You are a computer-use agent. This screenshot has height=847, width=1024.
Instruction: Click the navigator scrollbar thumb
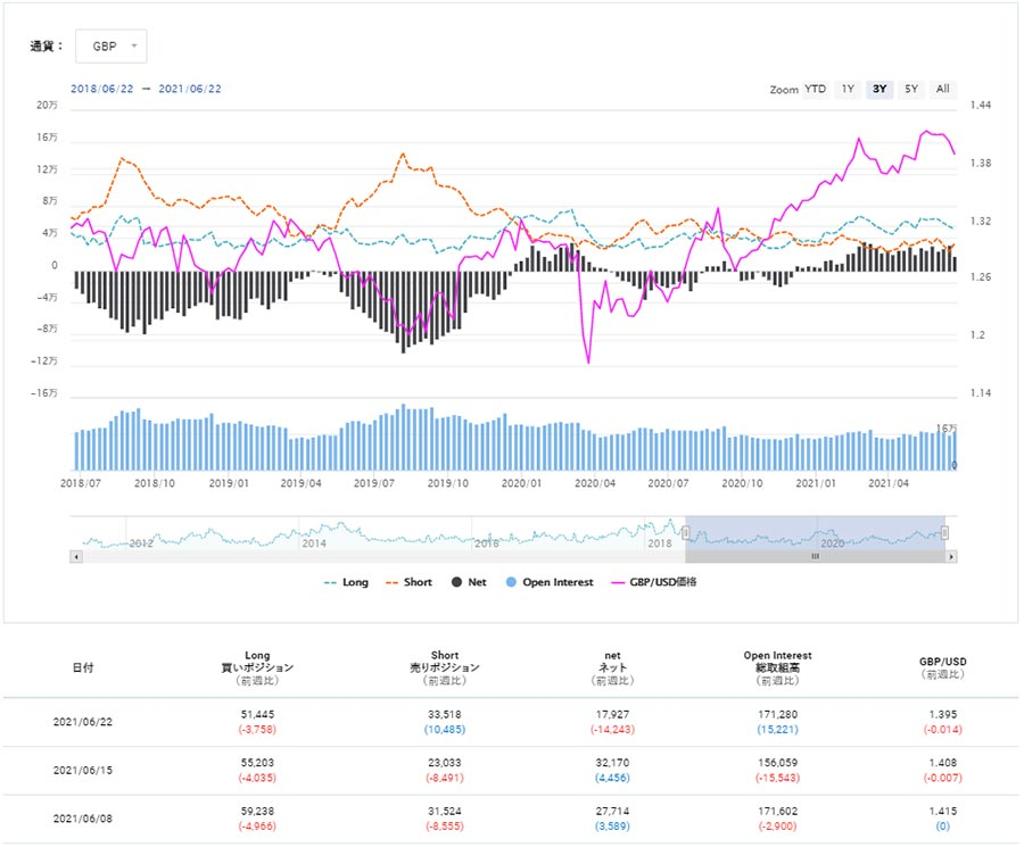[x=815, y=556]
